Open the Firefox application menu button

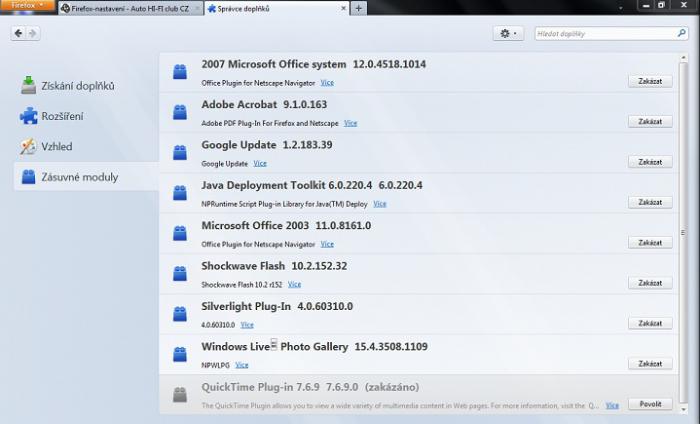coord(26,6)
